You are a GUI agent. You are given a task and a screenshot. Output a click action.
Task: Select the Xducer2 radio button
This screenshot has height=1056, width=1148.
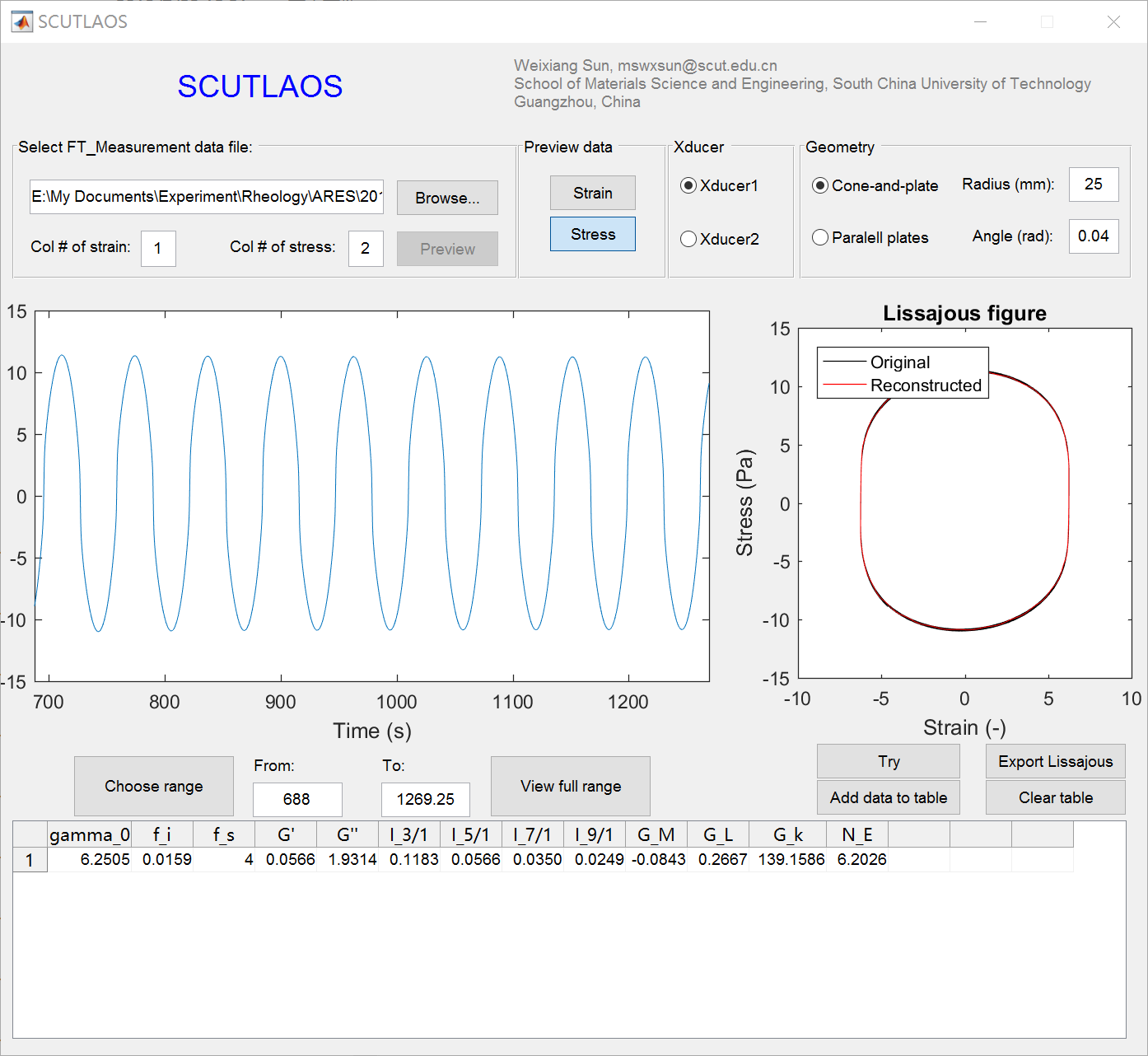point(688,239)
